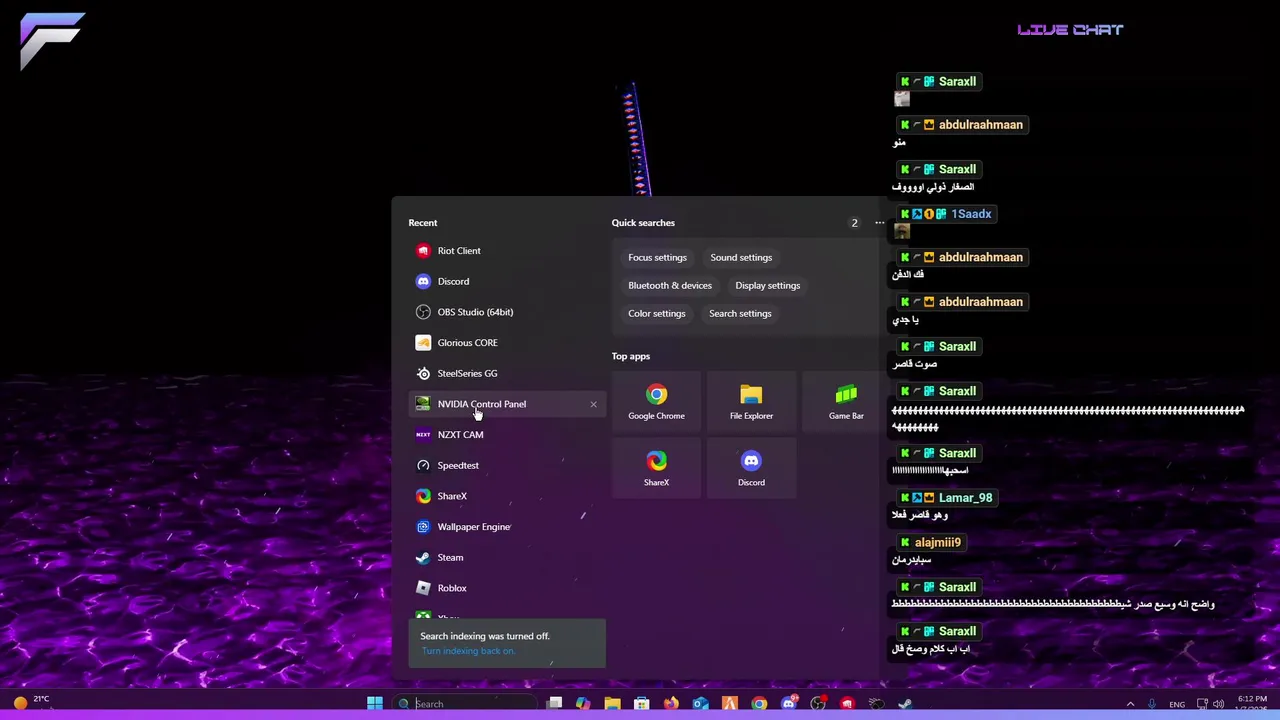The width and height of the screenshot is (1280, 720).
Task: Choose Display settings quick search
Action: [x=768, y=286]
